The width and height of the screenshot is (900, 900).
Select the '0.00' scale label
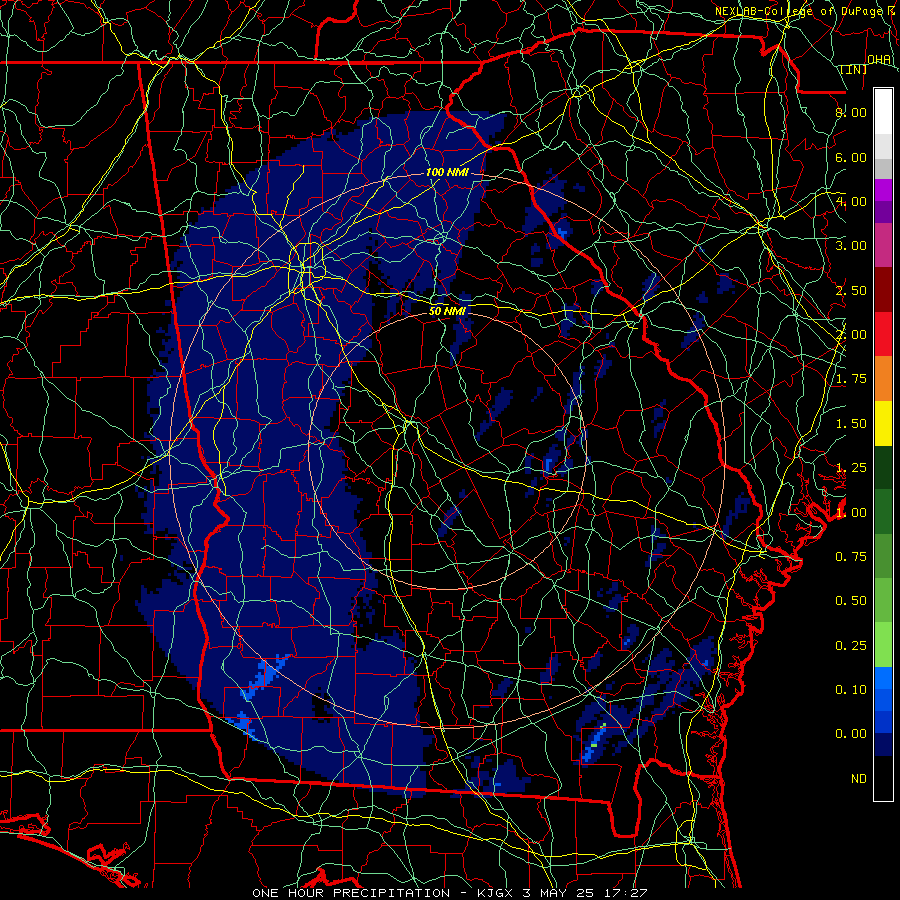click(x=851, y=734)
